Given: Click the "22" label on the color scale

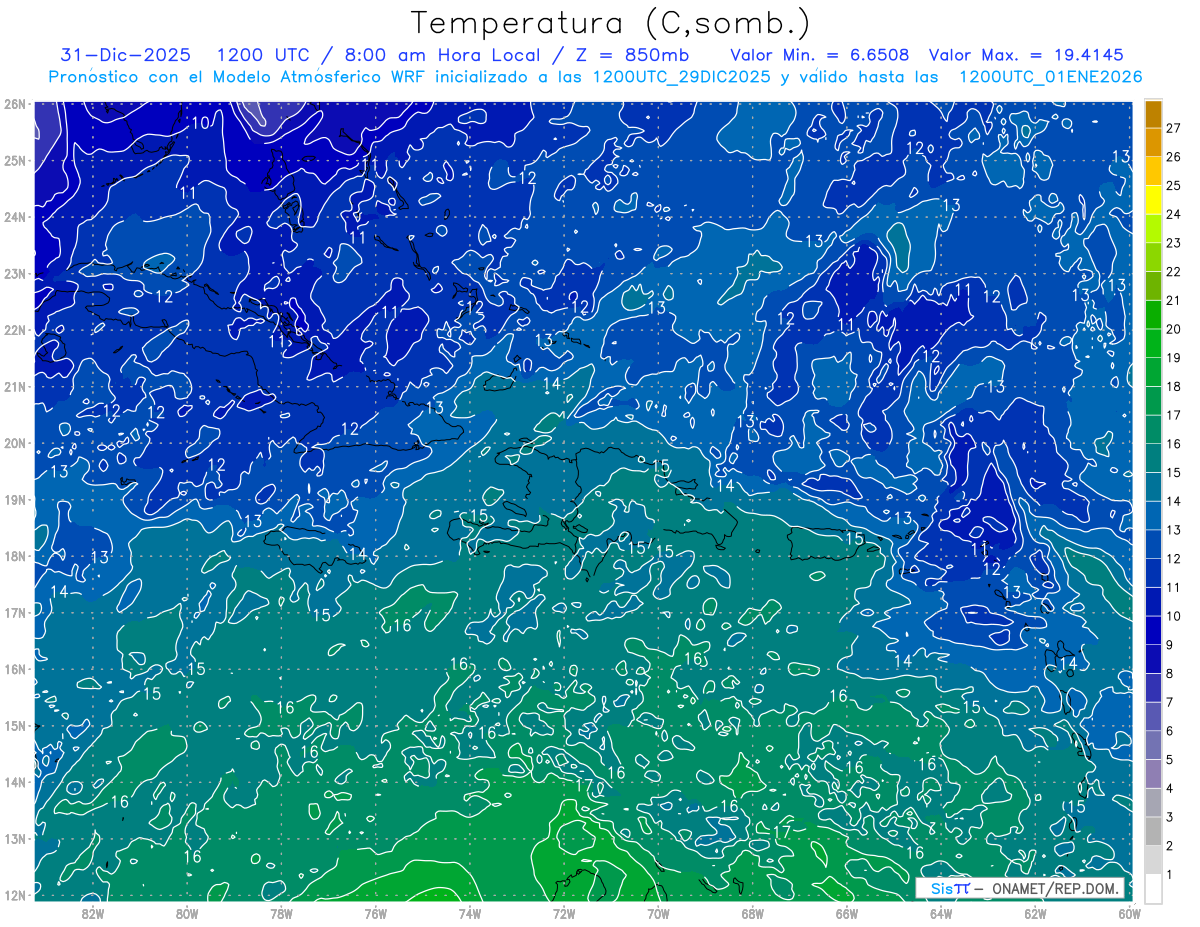Looking at the screenshot, I should [x=1173, y=272].
